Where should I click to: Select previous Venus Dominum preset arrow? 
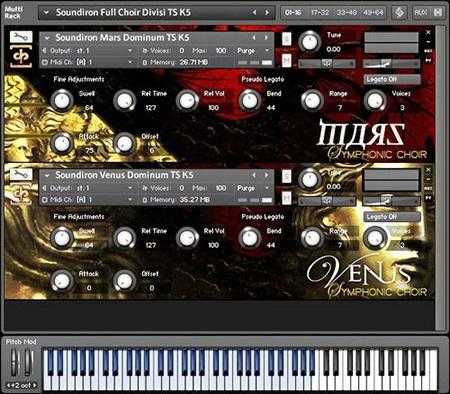254,175
